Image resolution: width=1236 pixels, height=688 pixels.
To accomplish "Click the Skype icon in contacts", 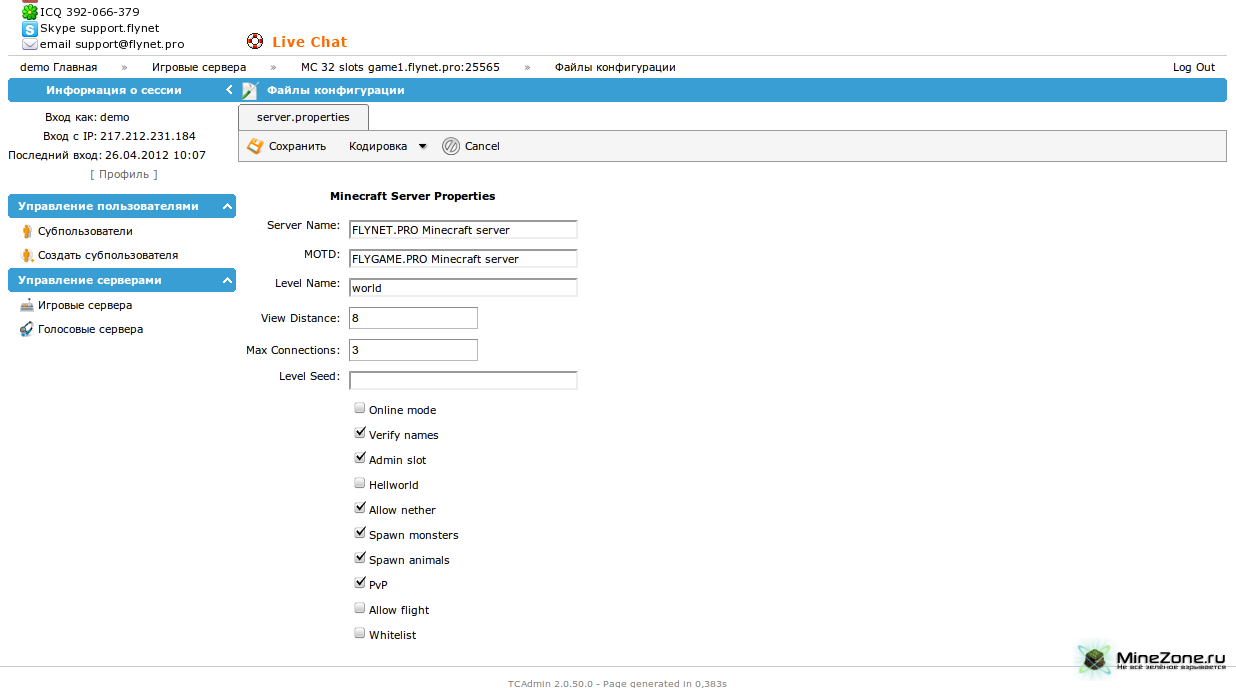I will (30, 29).
